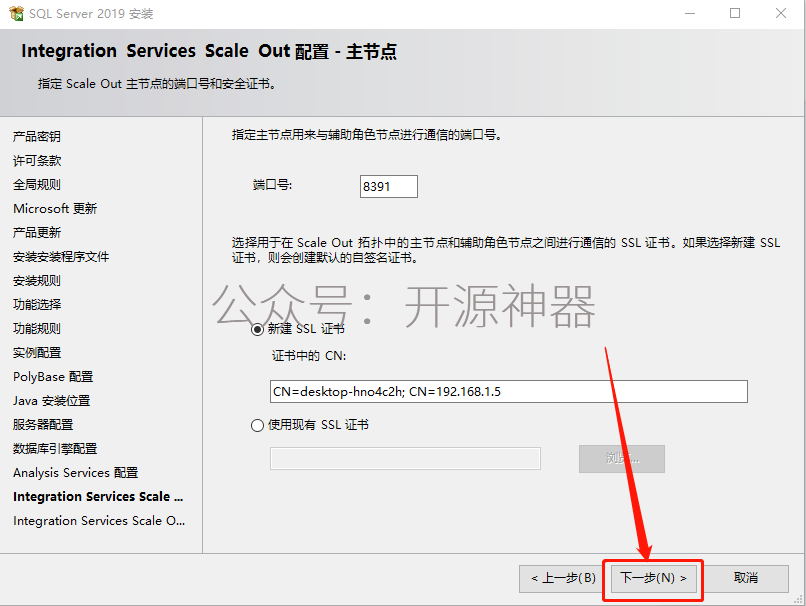Click the subtitle 指定 Scale Out 主节点的端口号和安全证书
Viewport: 806px width, 606px height.
click(157, 84)
